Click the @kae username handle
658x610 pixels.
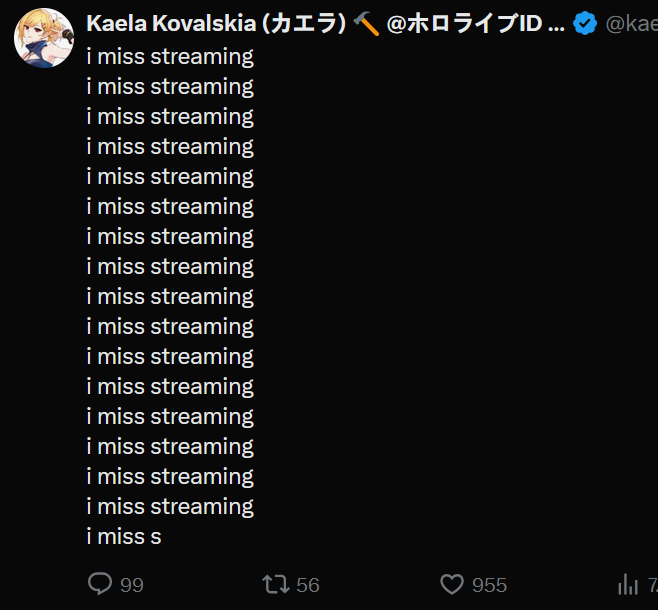coord(632,24)
